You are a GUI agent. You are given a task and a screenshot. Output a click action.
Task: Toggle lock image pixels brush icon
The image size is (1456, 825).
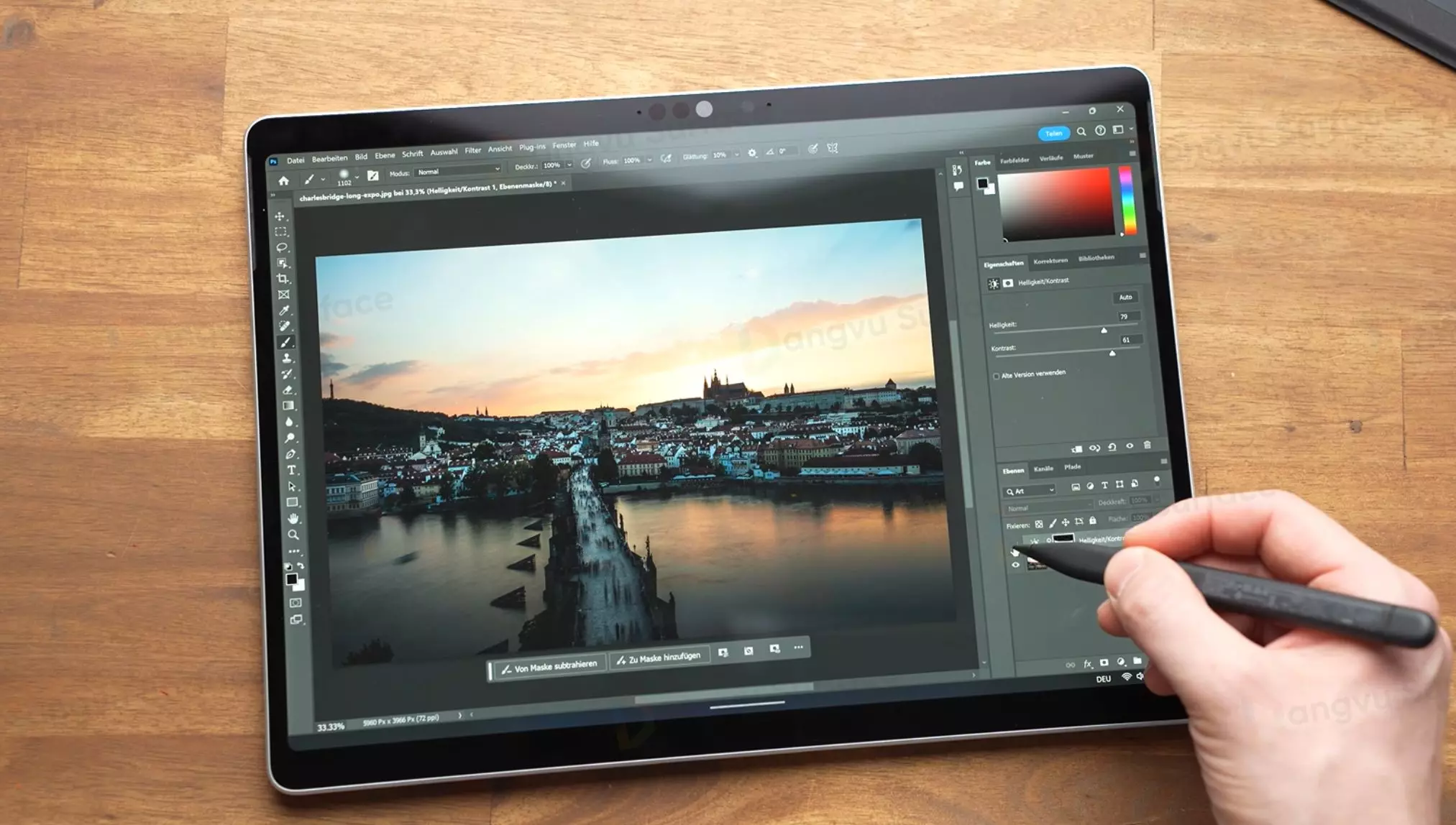click(x=1053, y=523)
